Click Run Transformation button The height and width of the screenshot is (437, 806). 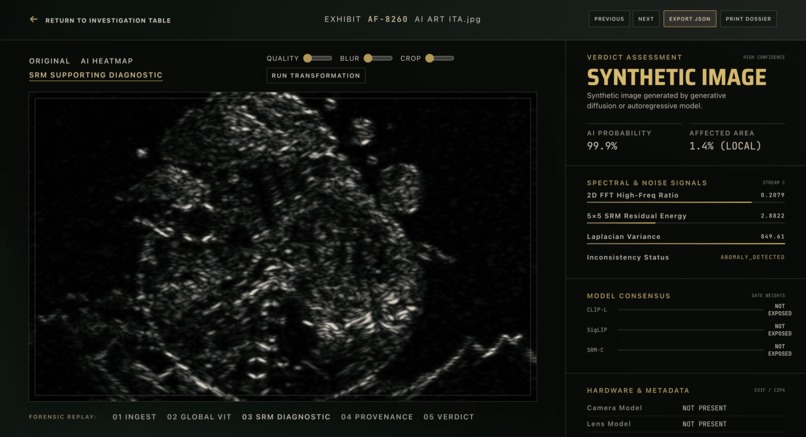[x=316, y=76]
